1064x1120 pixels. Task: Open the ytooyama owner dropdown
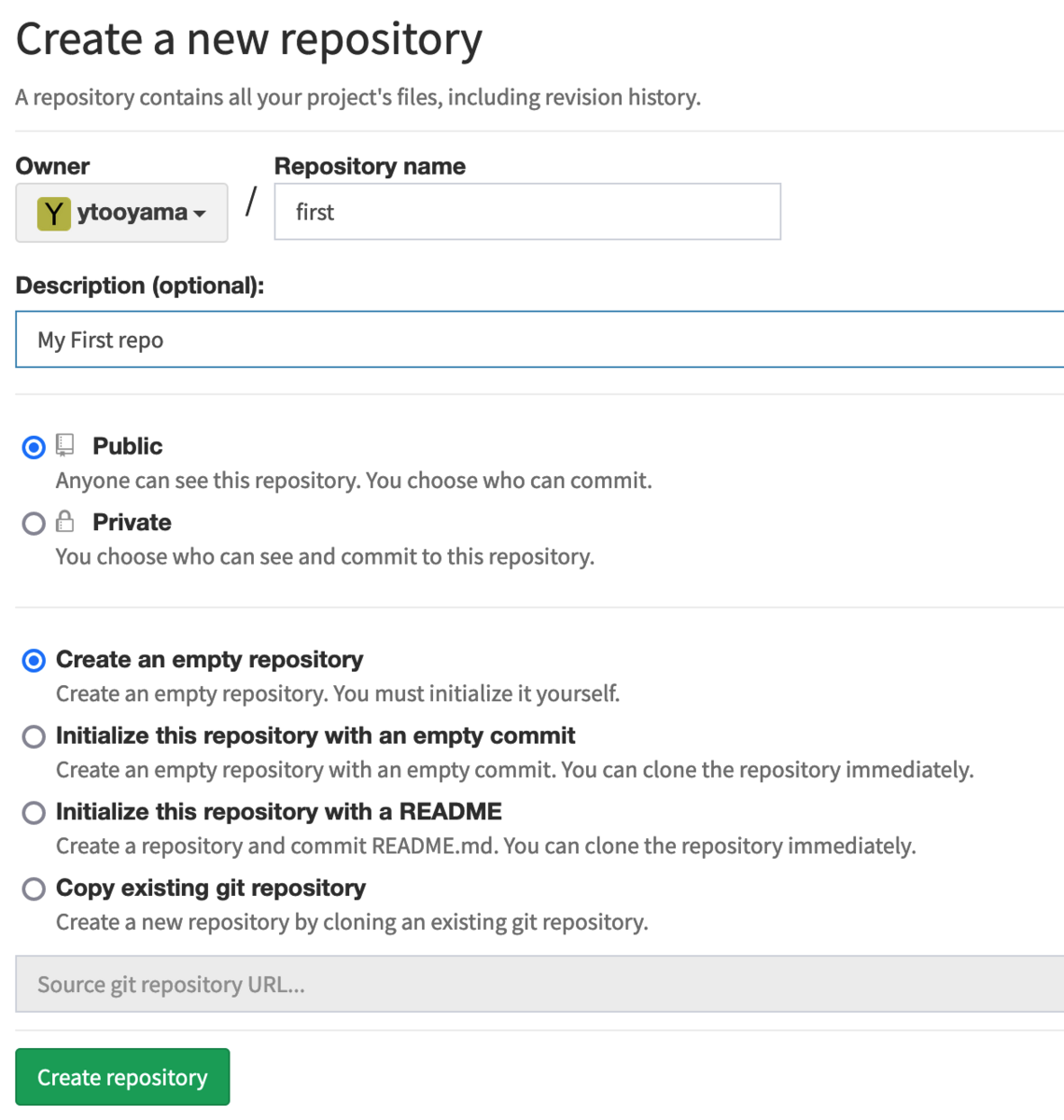[x=121, y=213]
